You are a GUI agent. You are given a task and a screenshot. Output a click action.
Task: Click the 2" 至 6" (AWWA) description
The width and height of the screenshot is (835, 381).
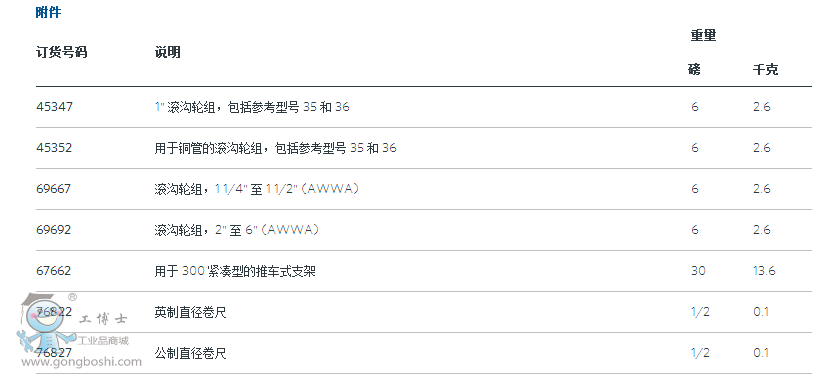pos(237,230)
